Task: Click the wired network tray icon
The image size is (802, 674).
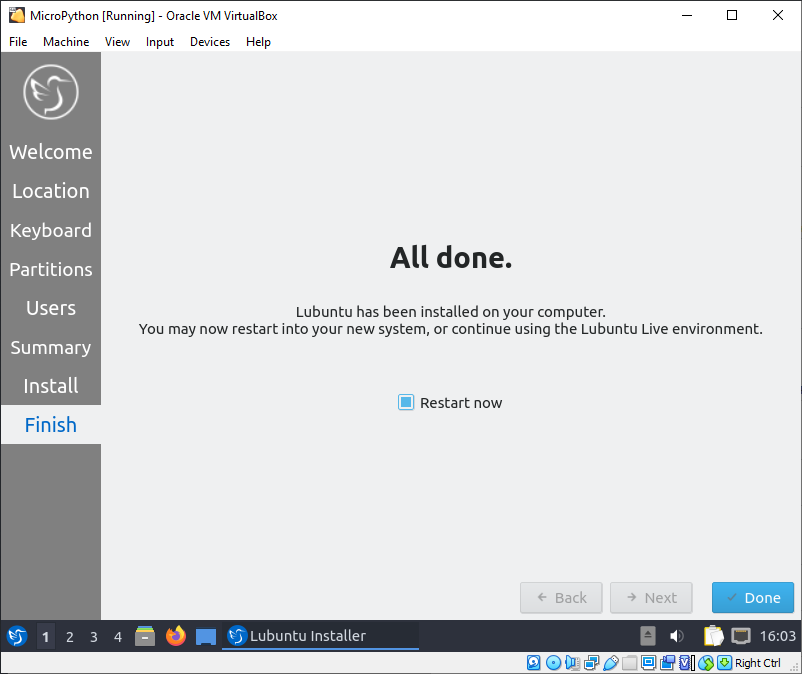Action: (x=740, y=636)
